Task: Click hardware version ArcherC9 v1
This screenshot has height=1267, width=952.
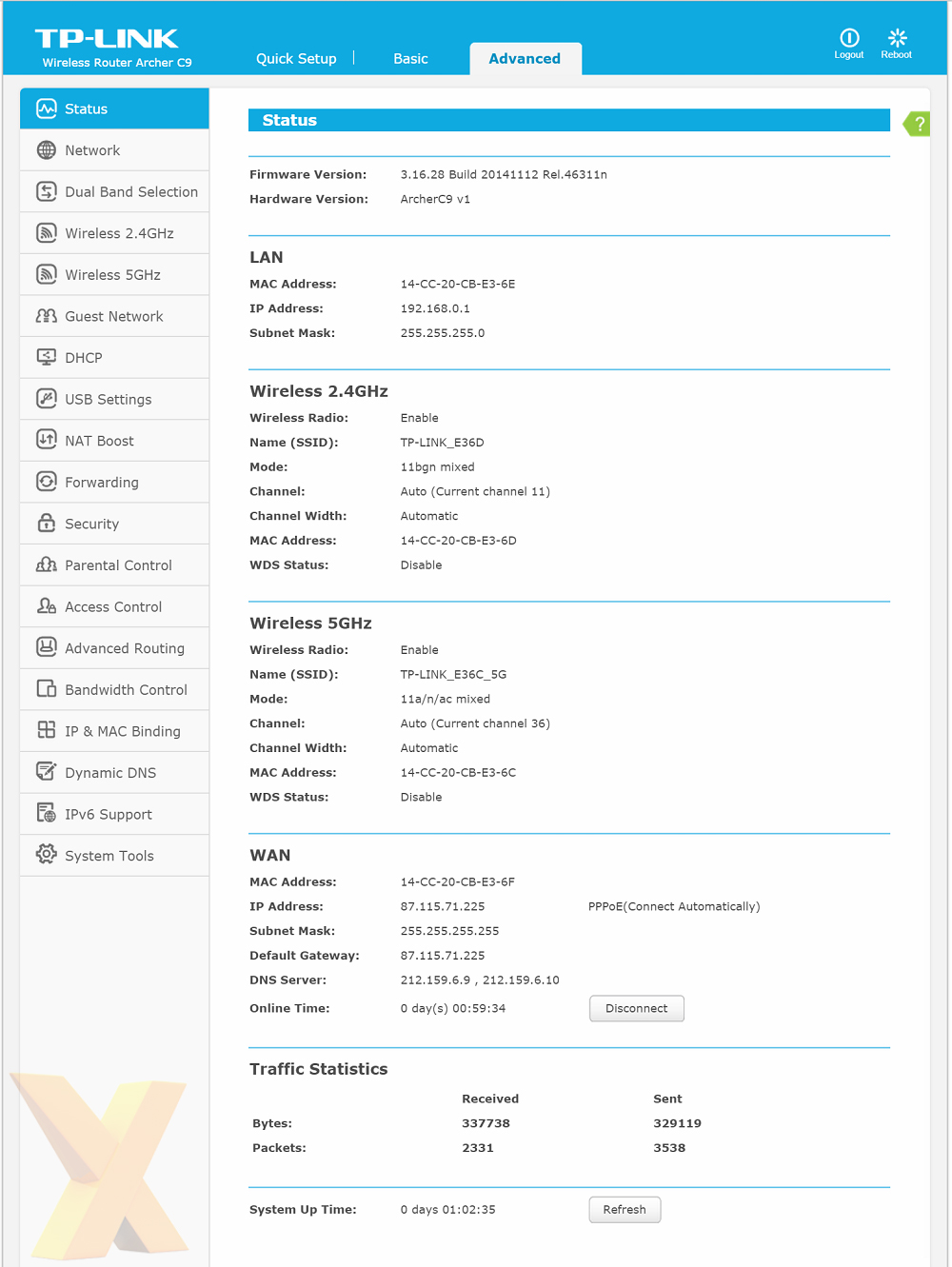Action: pos(435,199)
